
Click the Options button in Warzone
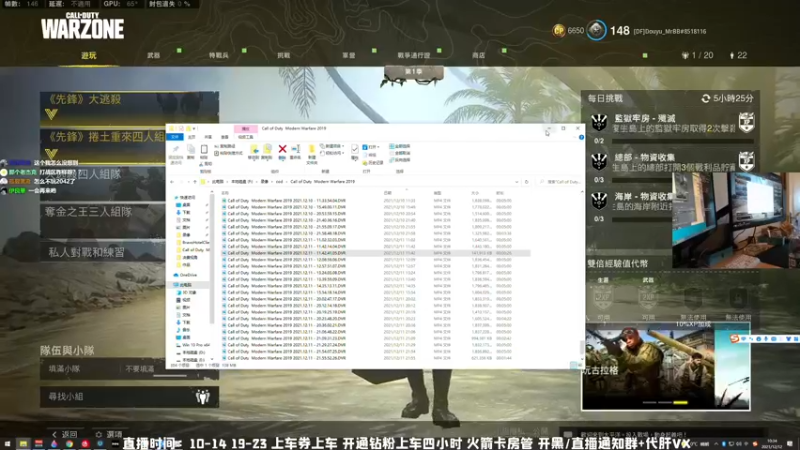coord(109,434)
